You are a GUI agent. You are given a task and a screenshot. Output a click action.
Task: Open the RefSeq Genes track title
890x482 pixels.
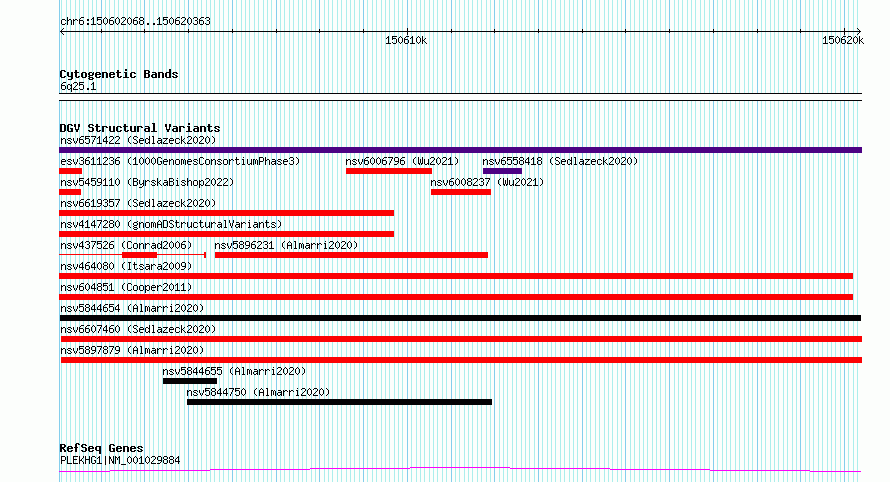point(101,448)
